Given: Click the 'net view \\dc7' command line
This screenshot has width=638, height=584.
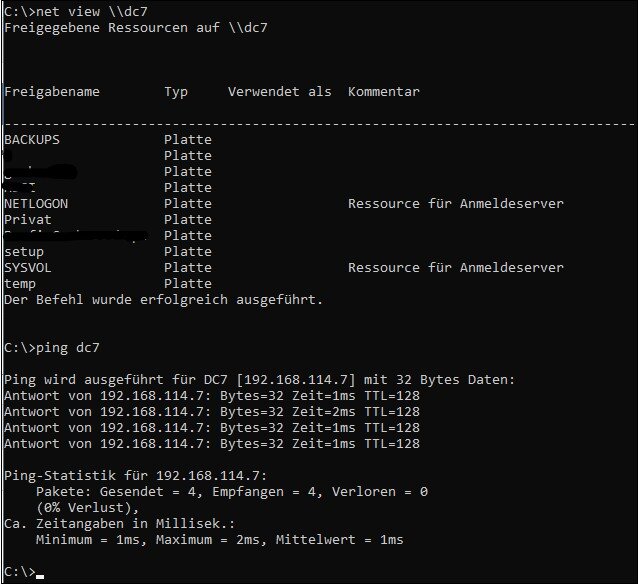Looking at the screenshot, I should [76, 11].
